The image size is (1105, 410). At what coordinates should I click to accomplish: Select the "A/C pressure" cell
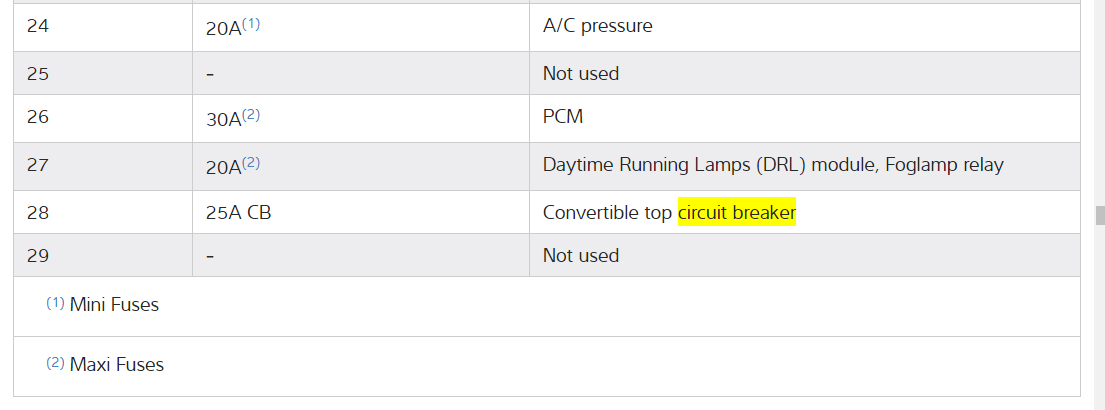pos(597,26)
